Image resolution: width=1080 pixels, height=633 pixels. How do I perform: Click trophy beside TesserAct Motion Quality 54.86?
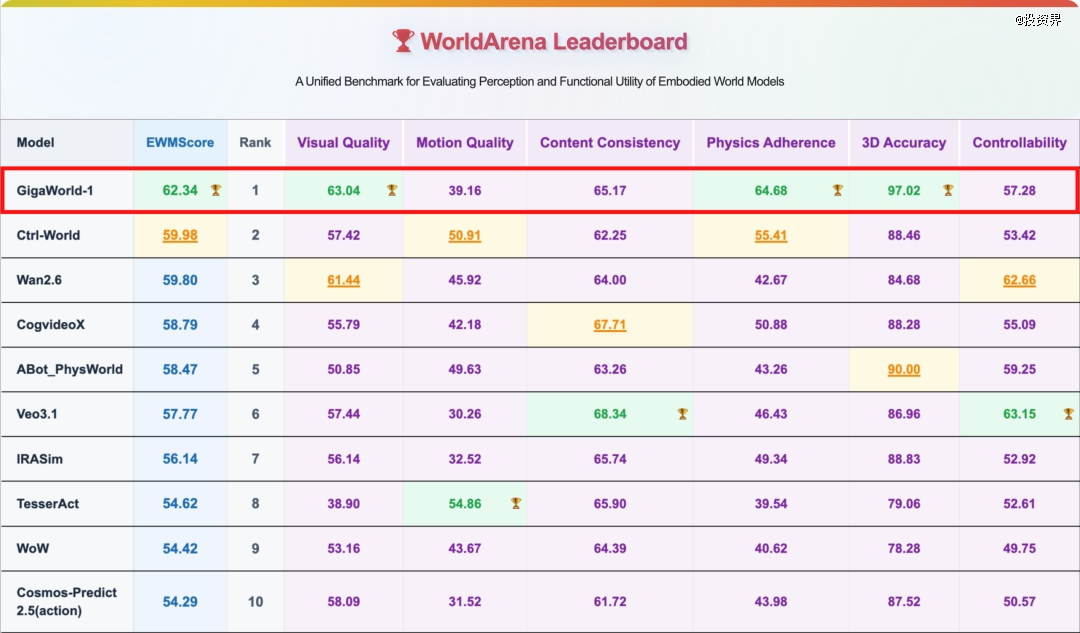[516, 504]
